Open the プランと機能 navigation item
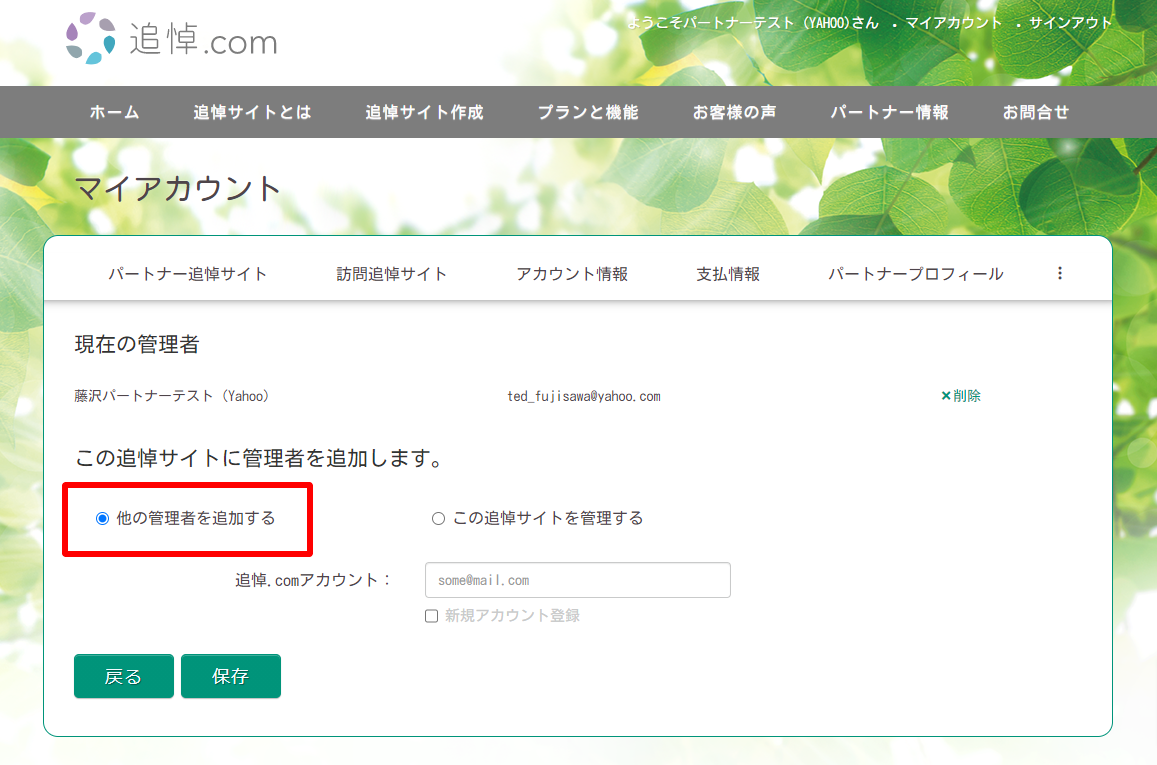1157x765 pixels. (x=587, y=112)
